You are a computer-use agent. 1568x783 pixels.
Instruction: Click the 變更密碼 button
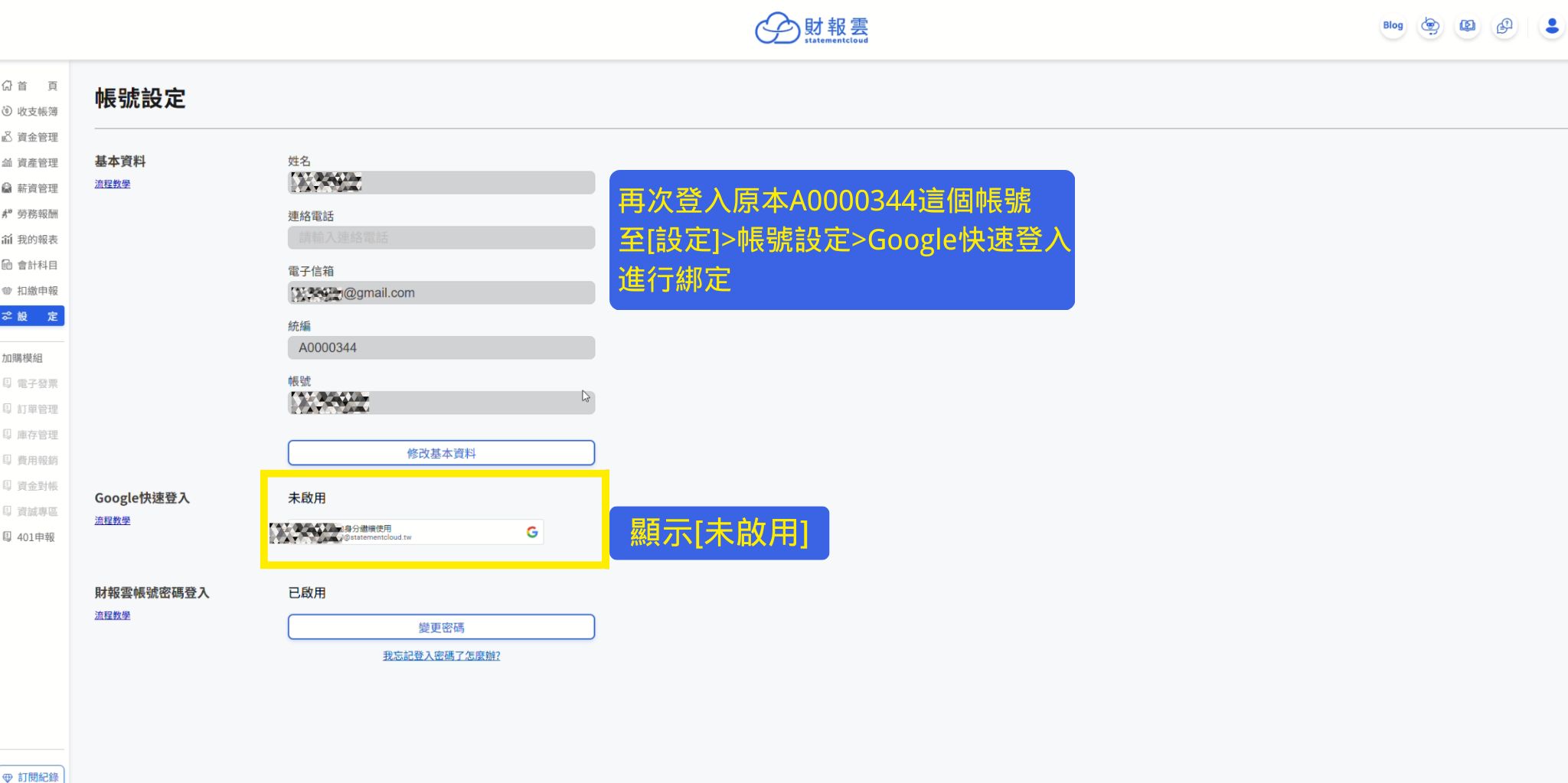(441, 627)
